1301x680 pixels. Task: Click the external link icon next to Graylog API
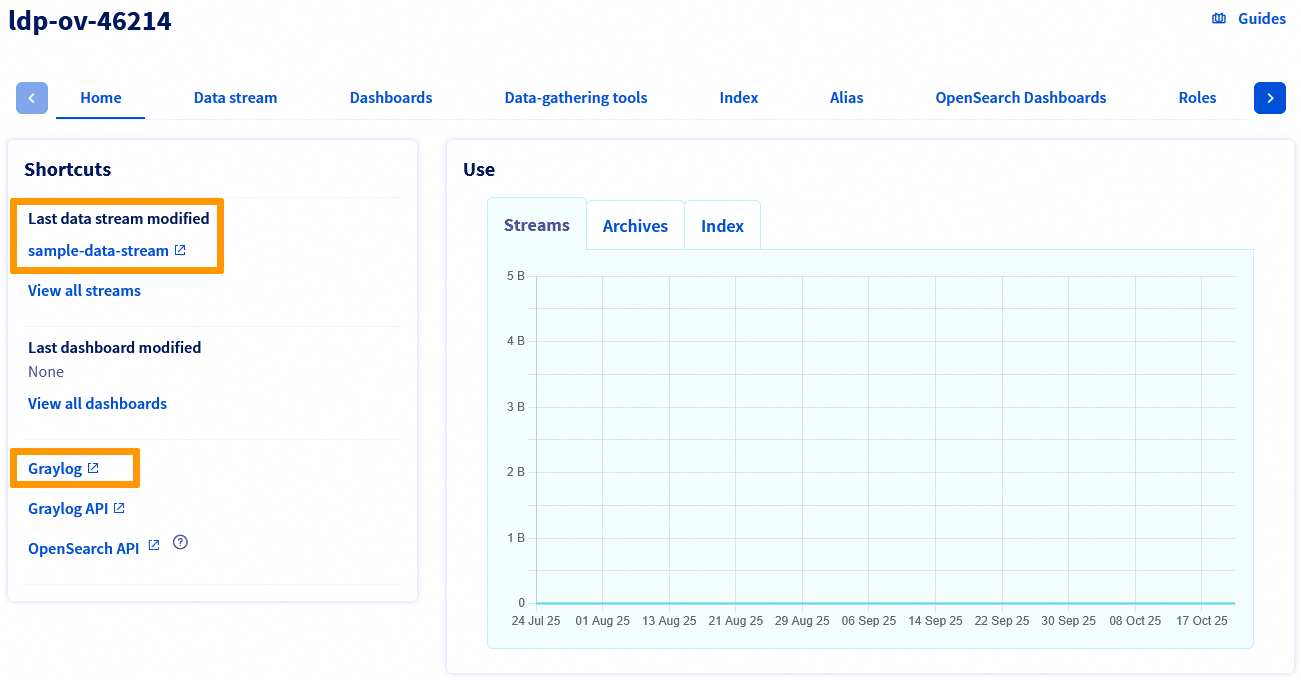click(117, 507)
